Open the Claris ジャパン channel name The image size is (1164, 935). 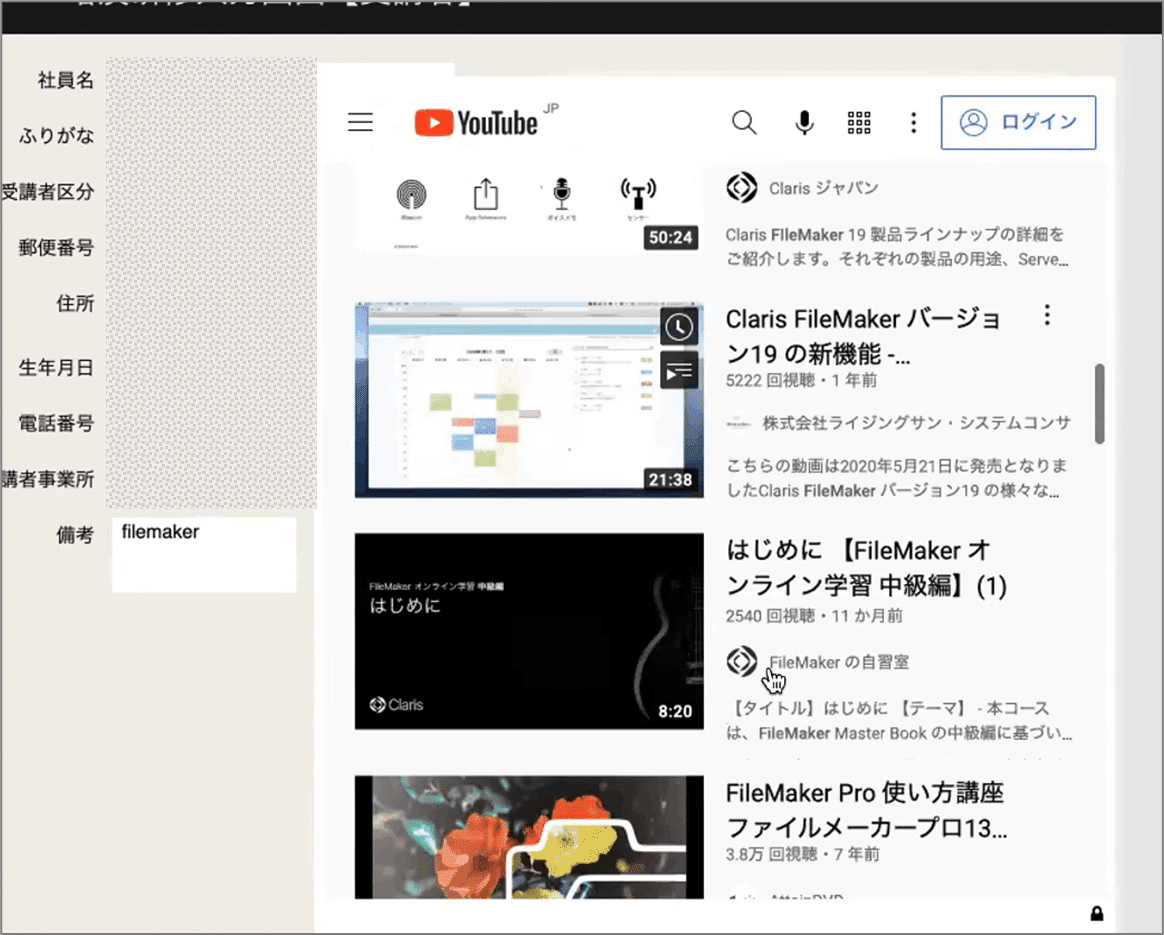click(823, 188)
